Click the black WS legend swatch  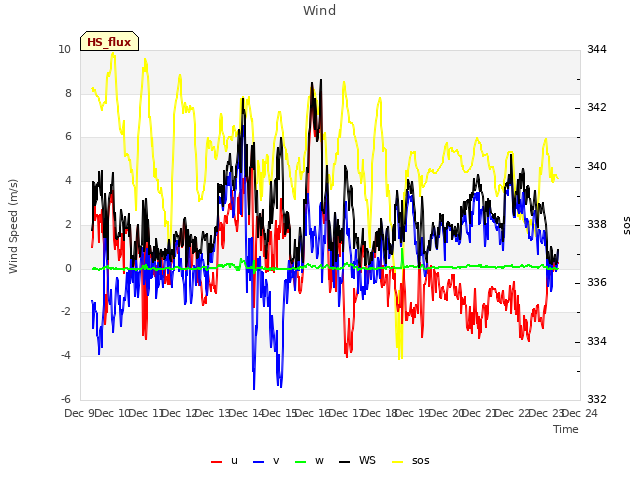pos(344,462)
